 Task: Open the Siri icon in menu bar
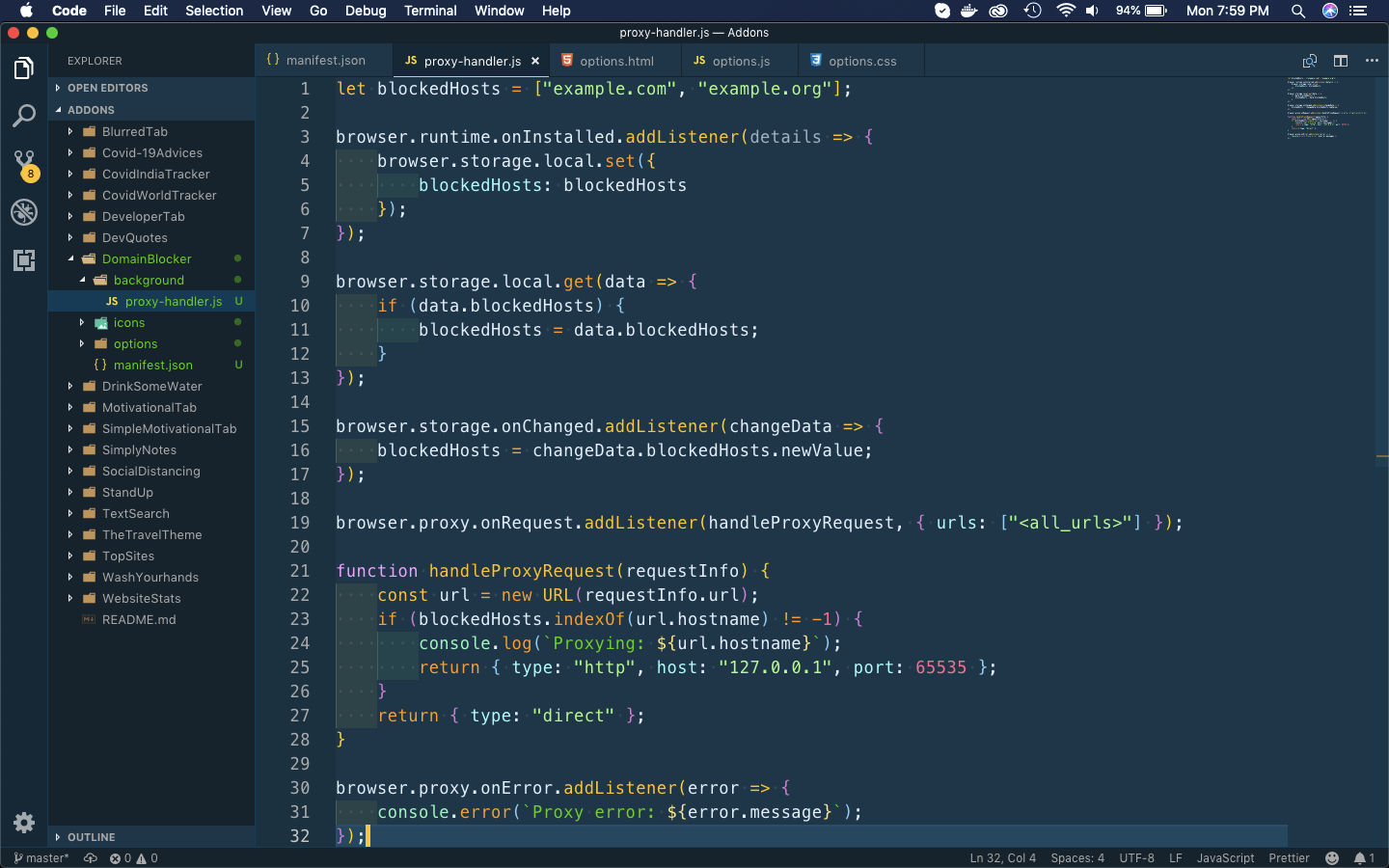point(1330,11)
